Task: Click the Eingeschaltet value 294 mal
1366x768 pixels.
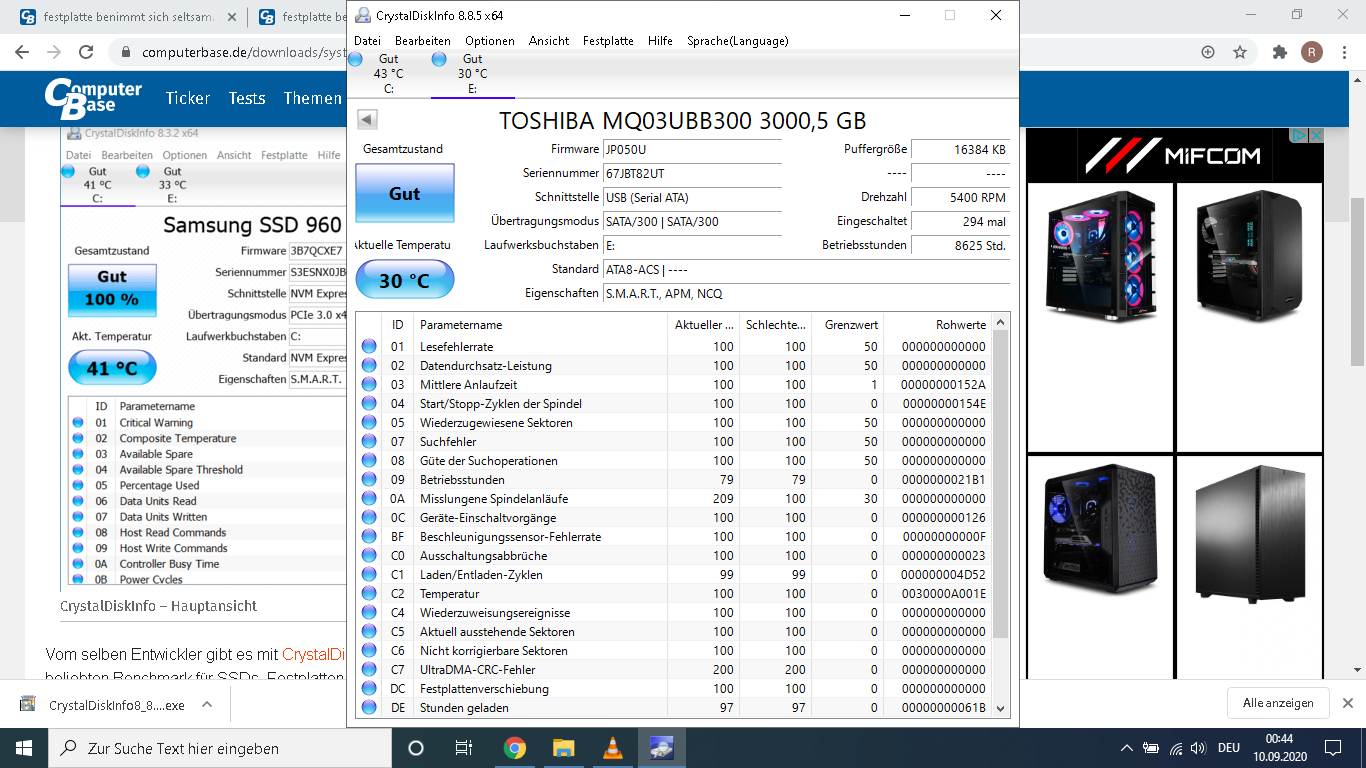Action: [x=960, y=221]
